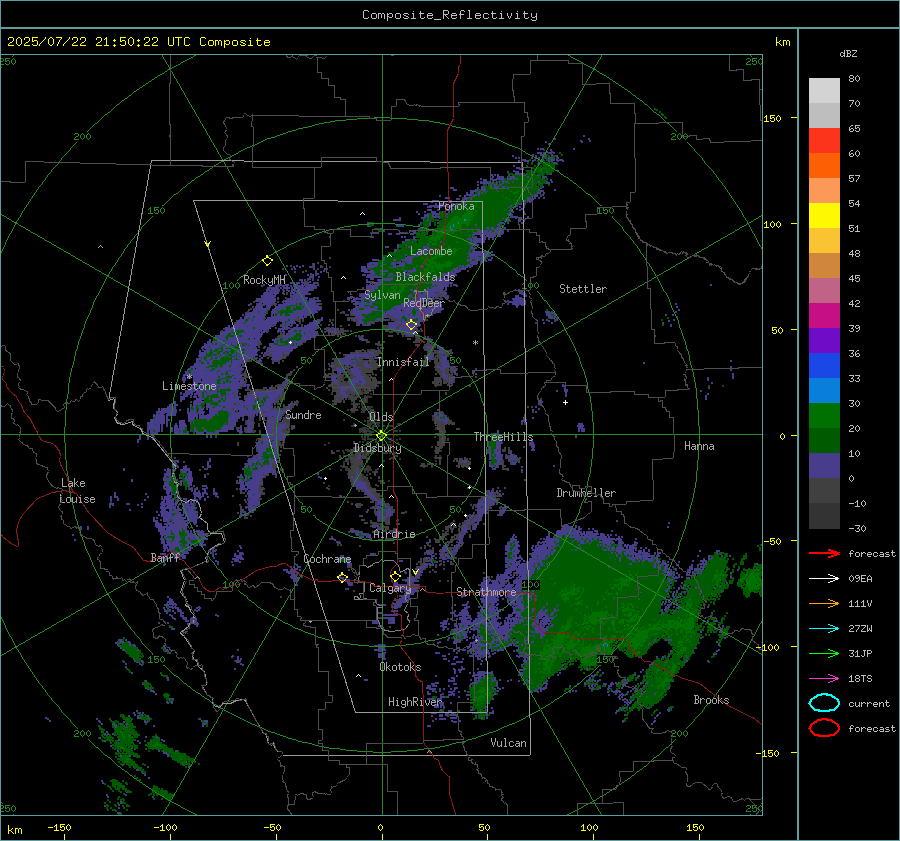900x841 pixels.
Task: Click the magenta 18TS arrow symbol
Action: [x=824, y=679]
